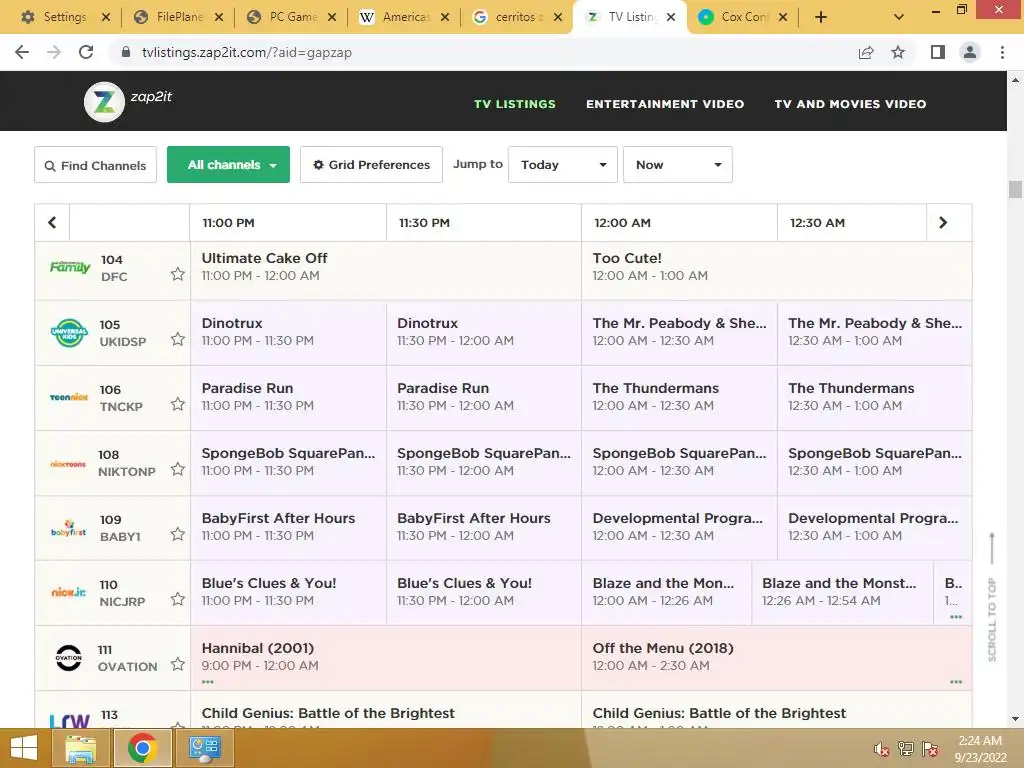Viewport: 1024px width, 768px height.
Task: Switch to FilePlanet tab
Action: tap(178, 17)
